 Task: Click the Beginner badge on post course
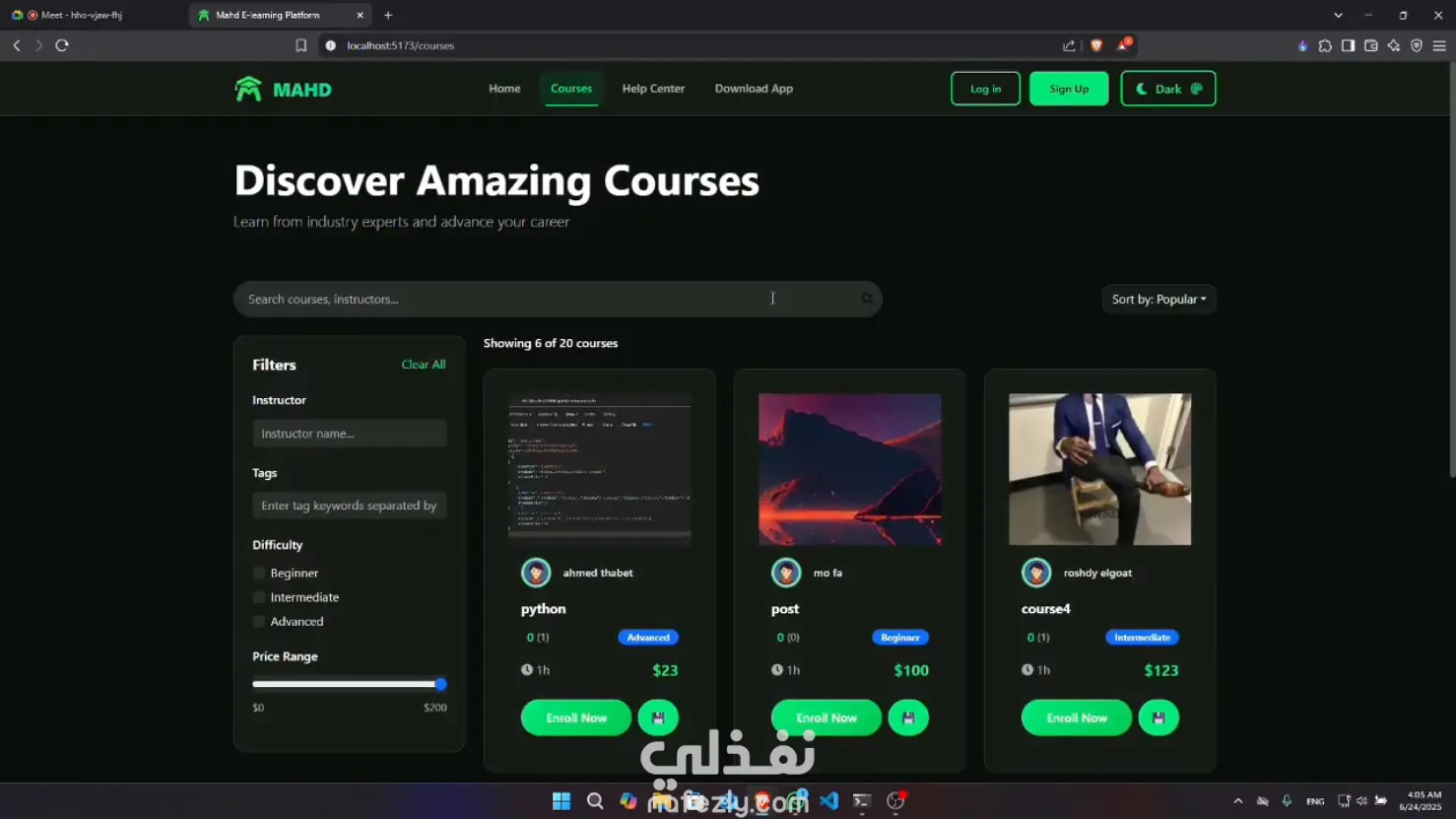click(x=900, y=638)
